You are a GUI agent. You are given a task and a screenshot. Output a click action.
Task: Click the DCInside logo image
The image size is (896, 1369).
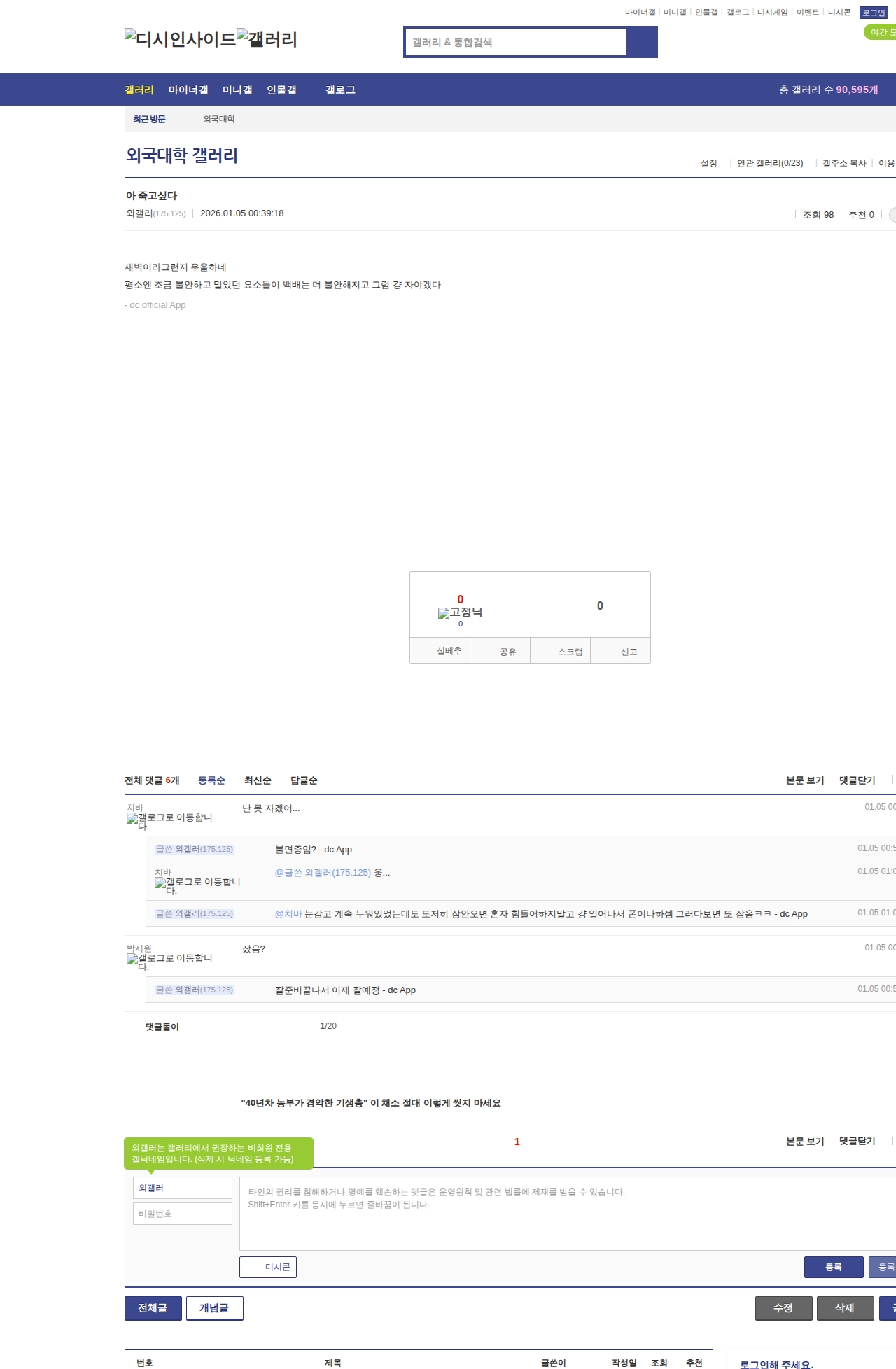pyautogui.click(x=180, y=39)
